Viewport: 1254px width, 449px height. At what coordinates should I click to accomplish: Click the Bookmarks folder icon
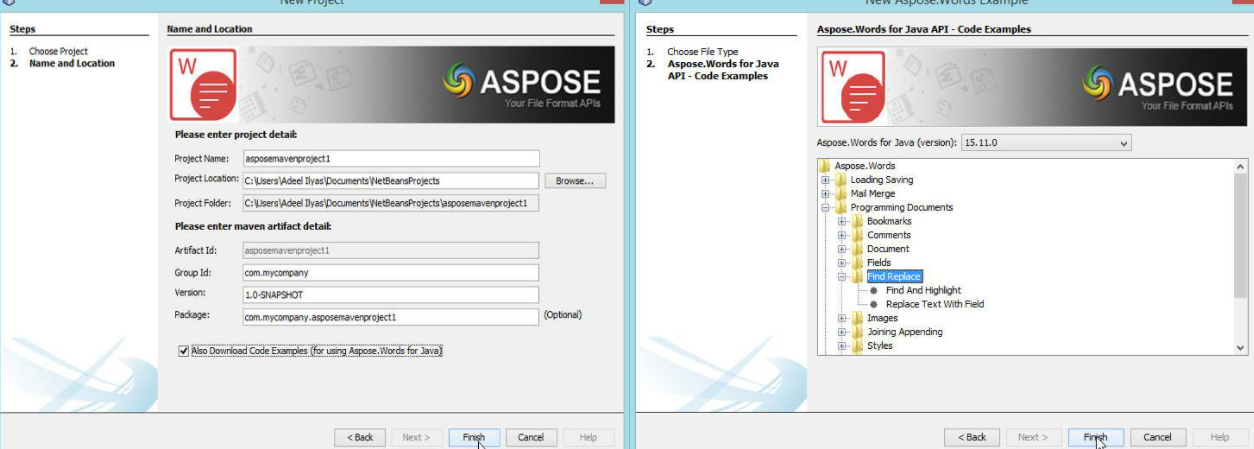[857, 221]
